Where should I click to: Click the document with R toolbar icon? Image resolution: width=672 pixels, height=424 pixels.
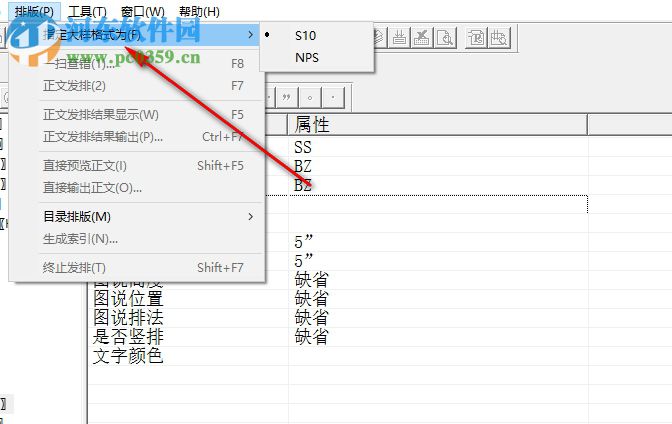tap(476, 38)
